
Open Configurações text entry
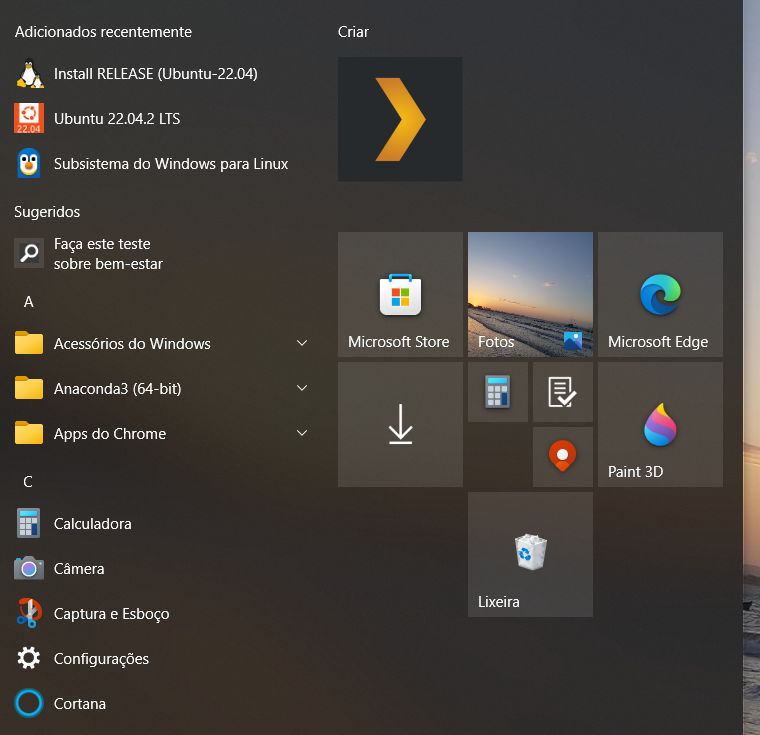pos(101,659)
